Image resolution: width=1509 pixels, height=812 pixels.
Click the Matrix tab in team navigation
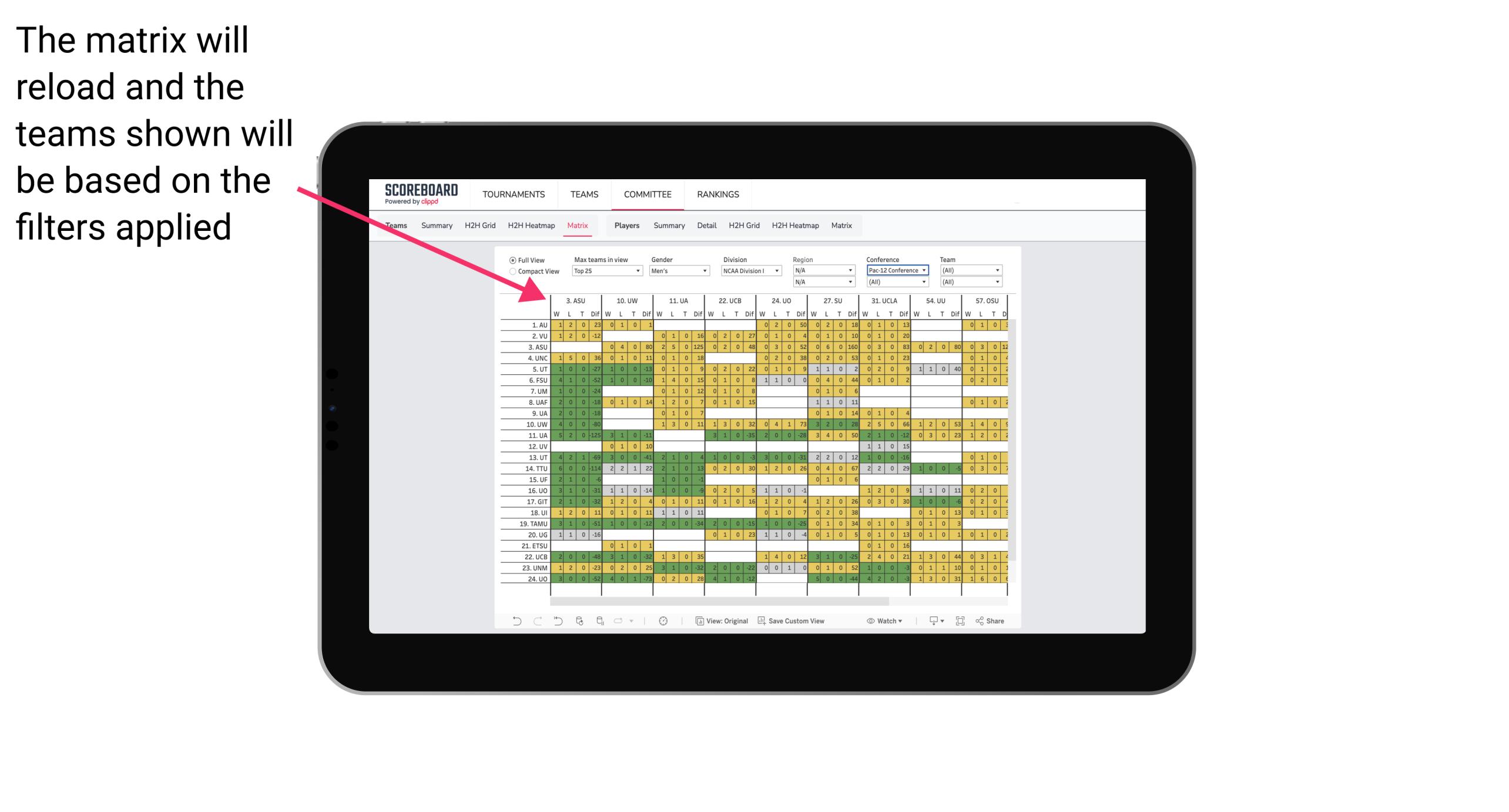coord(579,225)
